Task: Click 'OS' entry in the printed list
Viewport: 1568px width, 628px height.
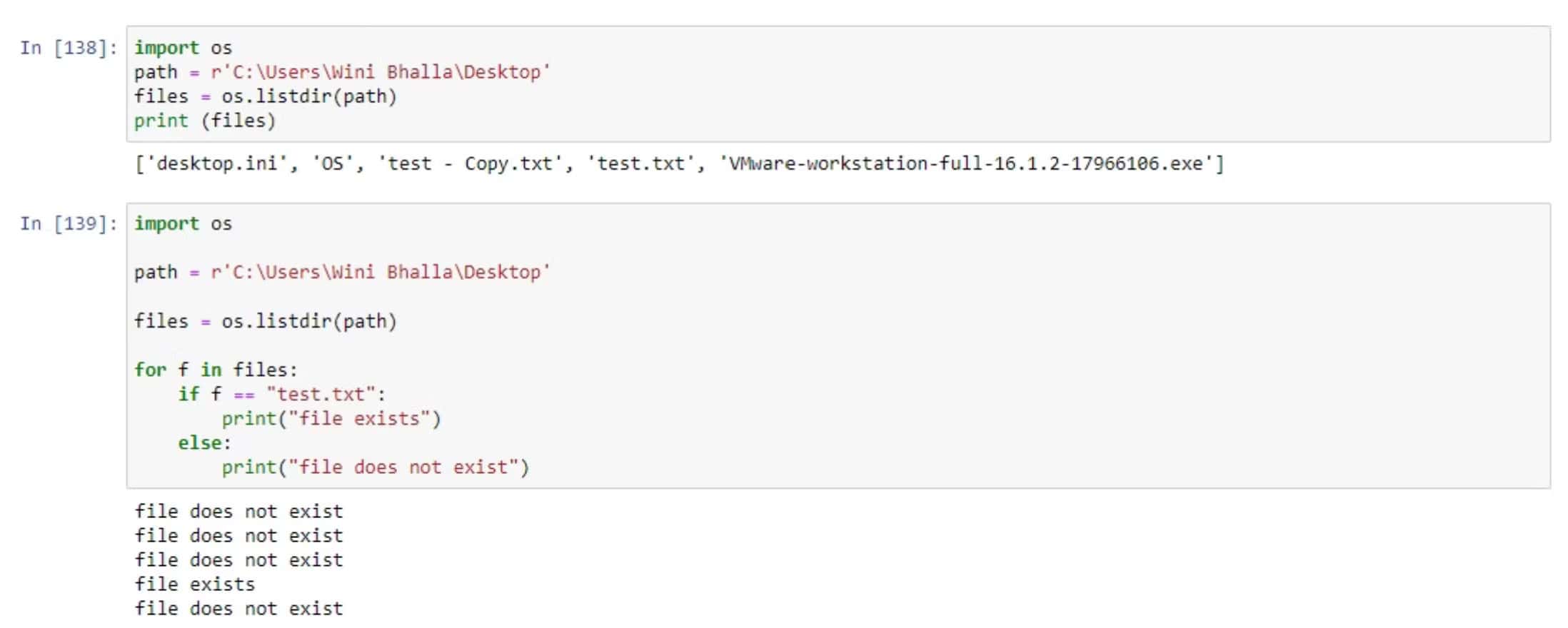Action: pos(333,164)
